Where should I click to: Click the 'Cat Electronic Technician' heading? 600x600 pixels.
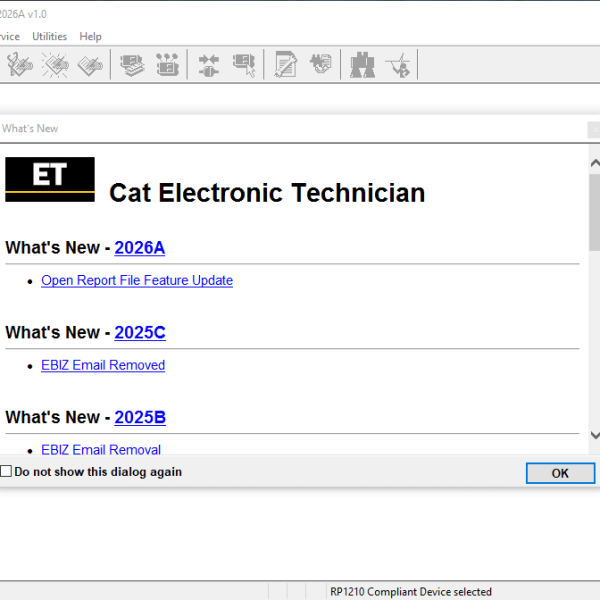pos(267,192)
